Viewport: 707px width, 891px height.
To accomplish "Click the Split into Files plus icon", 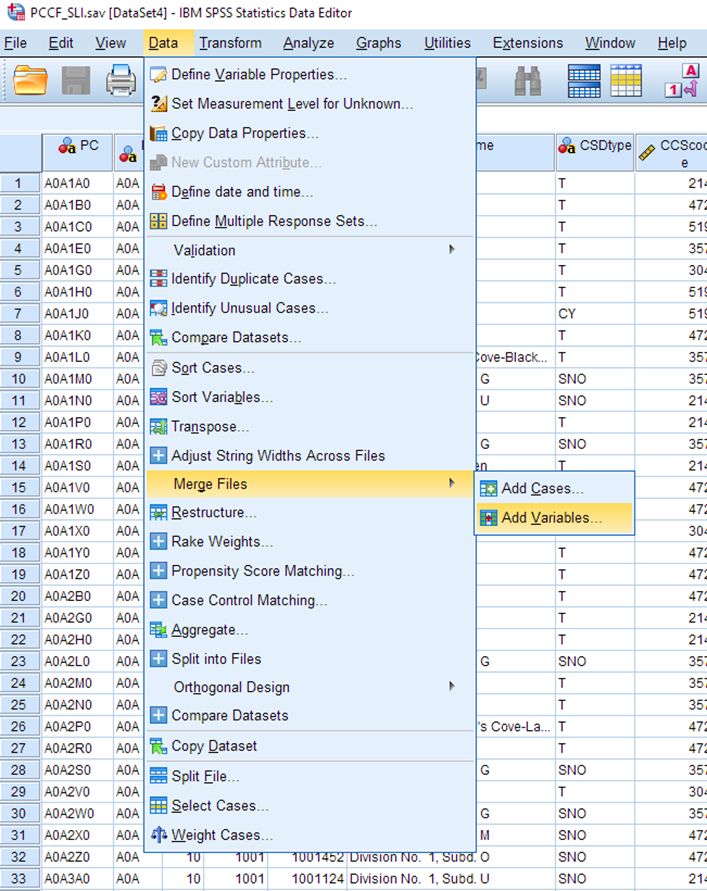I will pyautogui.click(x=159, y=659).
